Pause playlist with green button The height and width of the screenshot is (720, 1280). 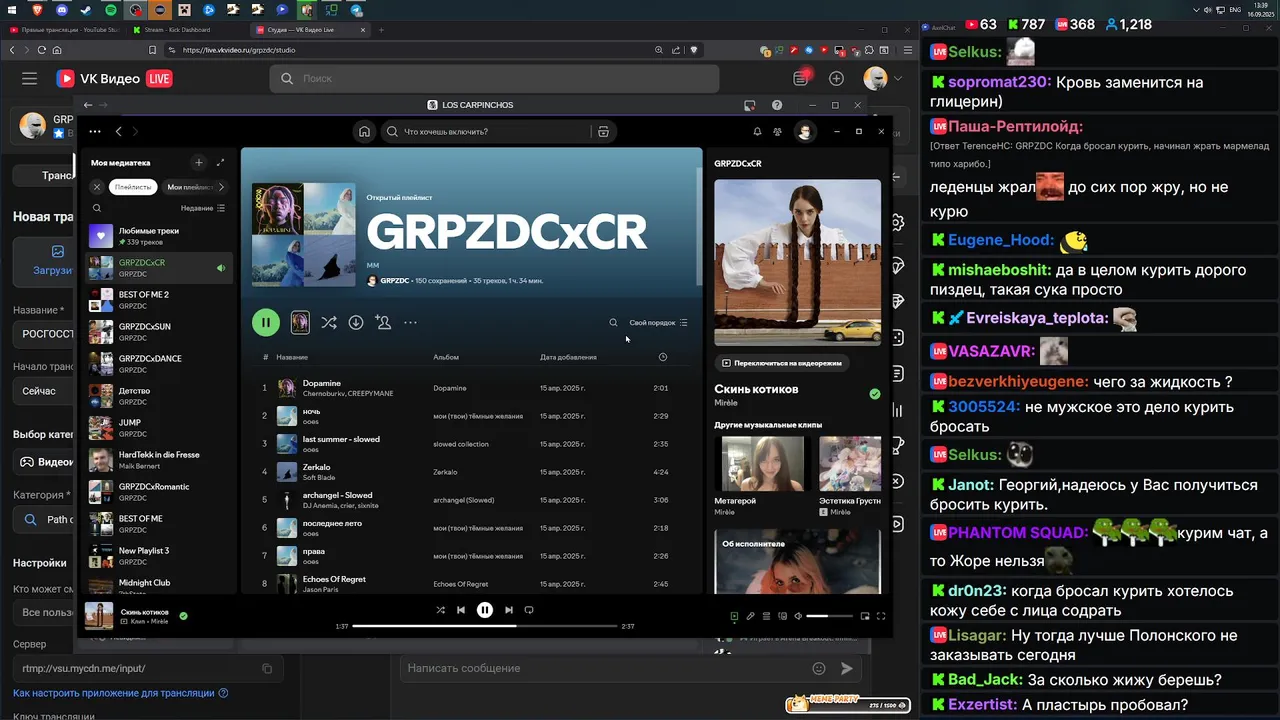265,322
